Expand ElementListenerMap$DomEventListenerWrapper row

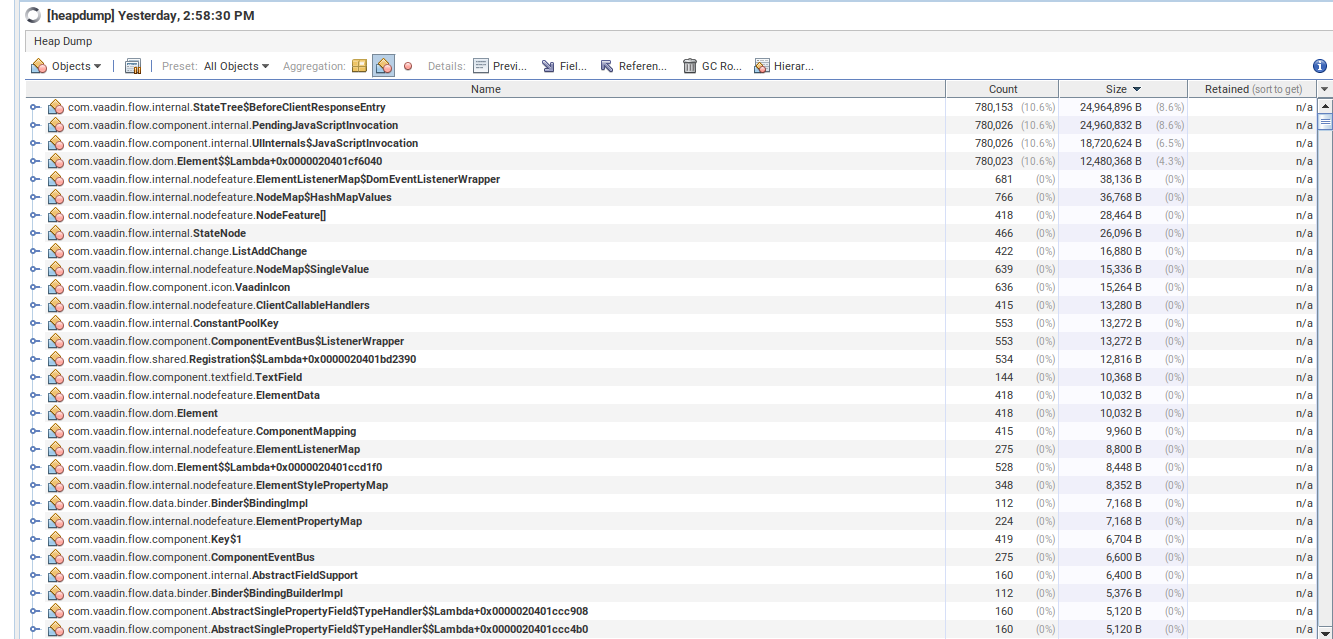[x=35, y=179]
